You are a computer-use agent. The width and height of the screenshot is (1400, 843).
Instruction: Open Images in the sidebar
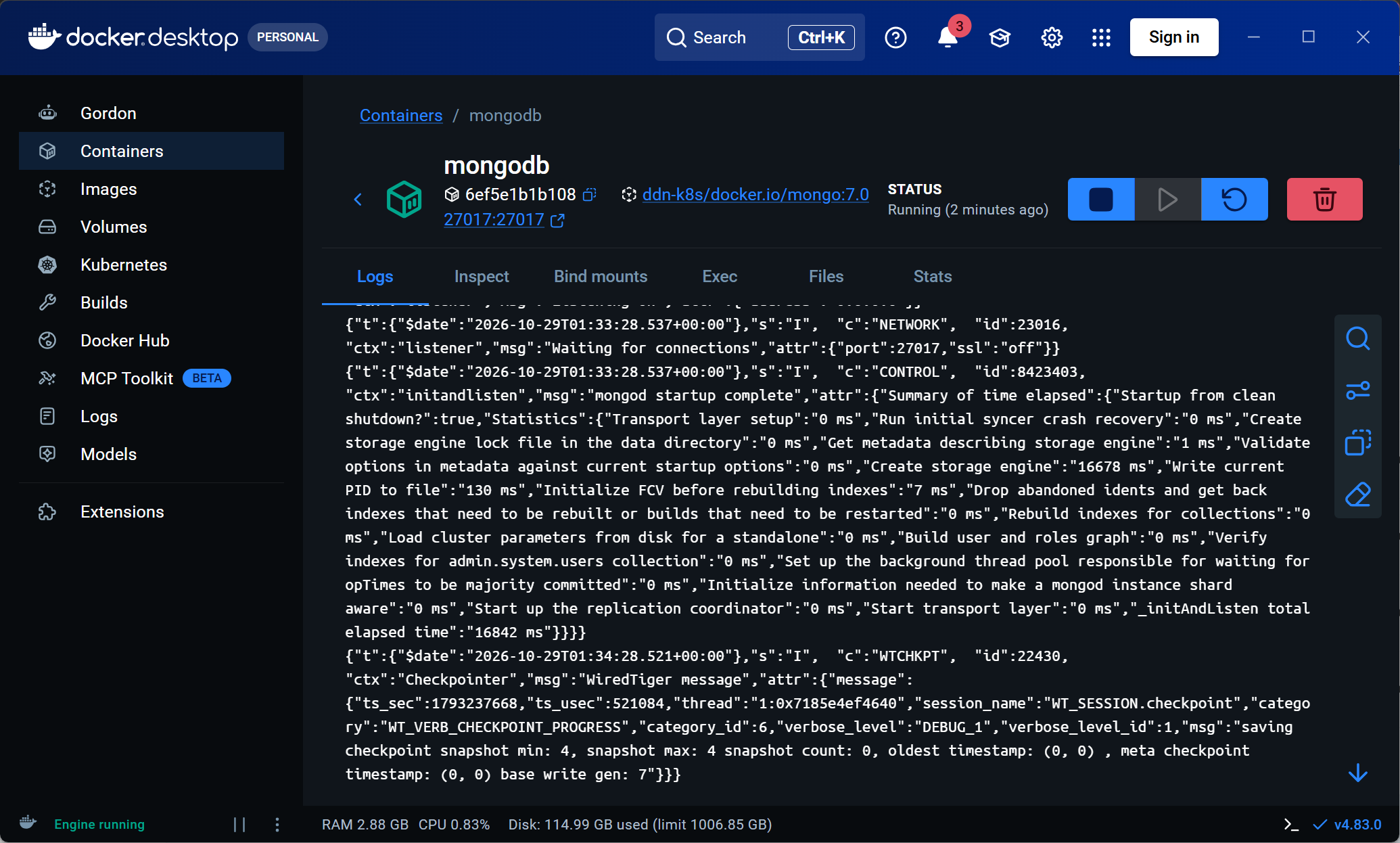tap(151, 189)
